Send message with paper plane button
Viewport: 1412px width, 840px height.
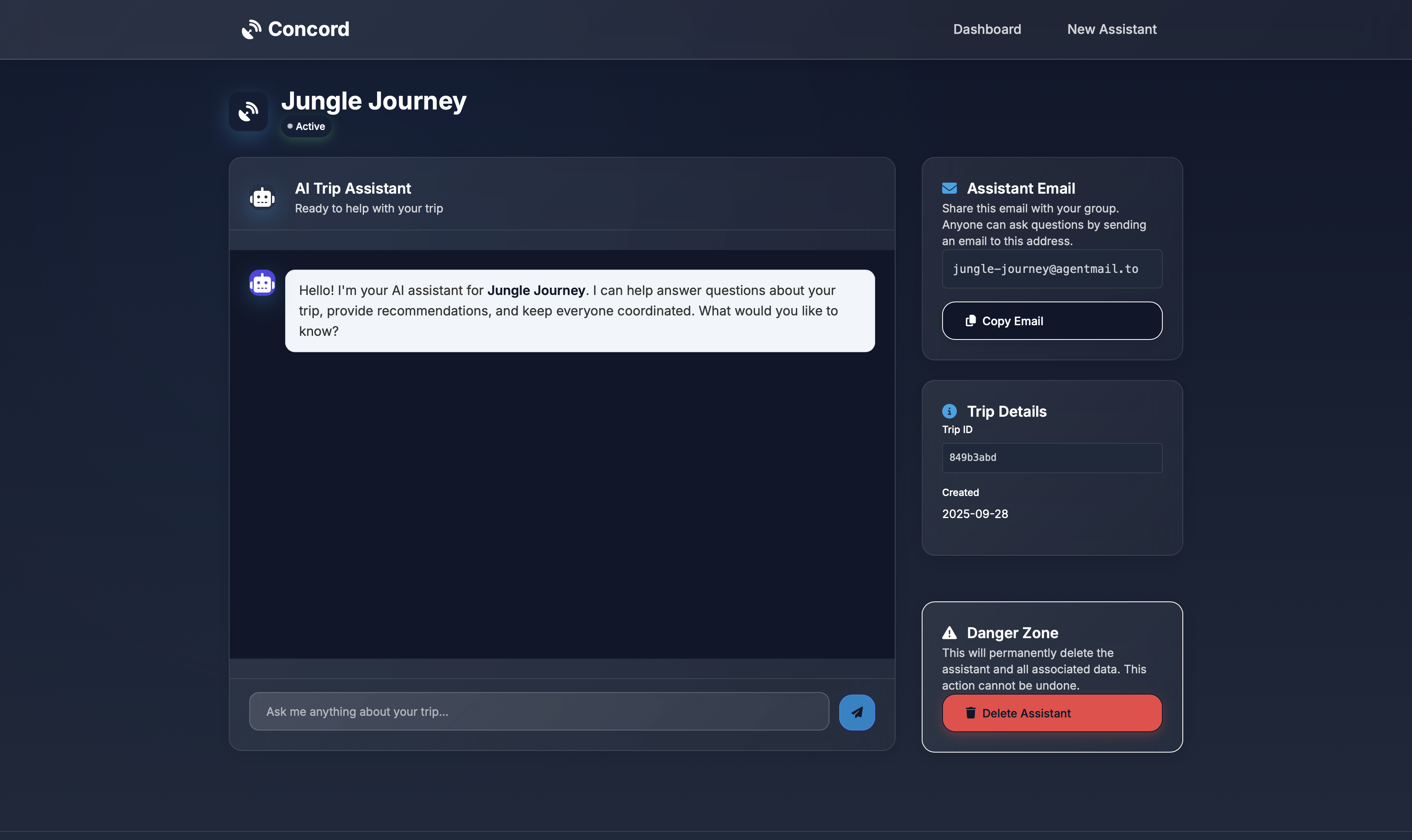pyautogui.click(x=856, y=712)
